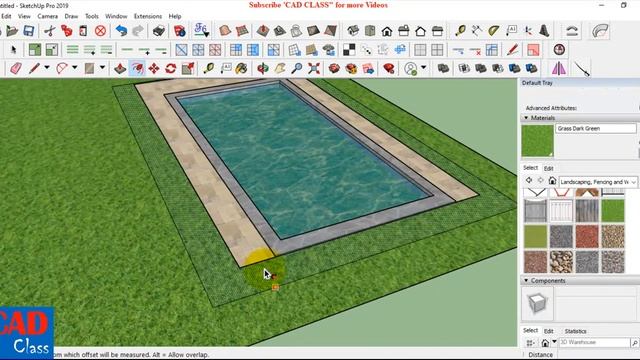Click the Grass Dark Green material name field
Screen dimensions: 640x360
[596, 129]
